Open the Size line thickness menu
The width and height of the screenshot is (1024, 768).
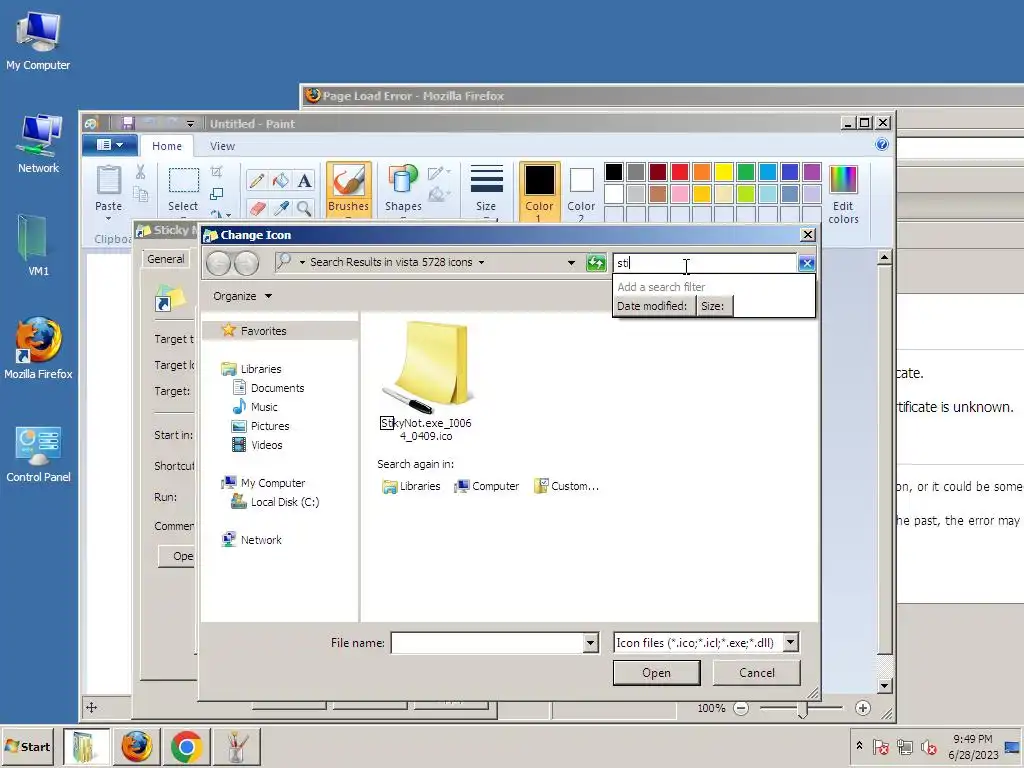pos(486,189)
